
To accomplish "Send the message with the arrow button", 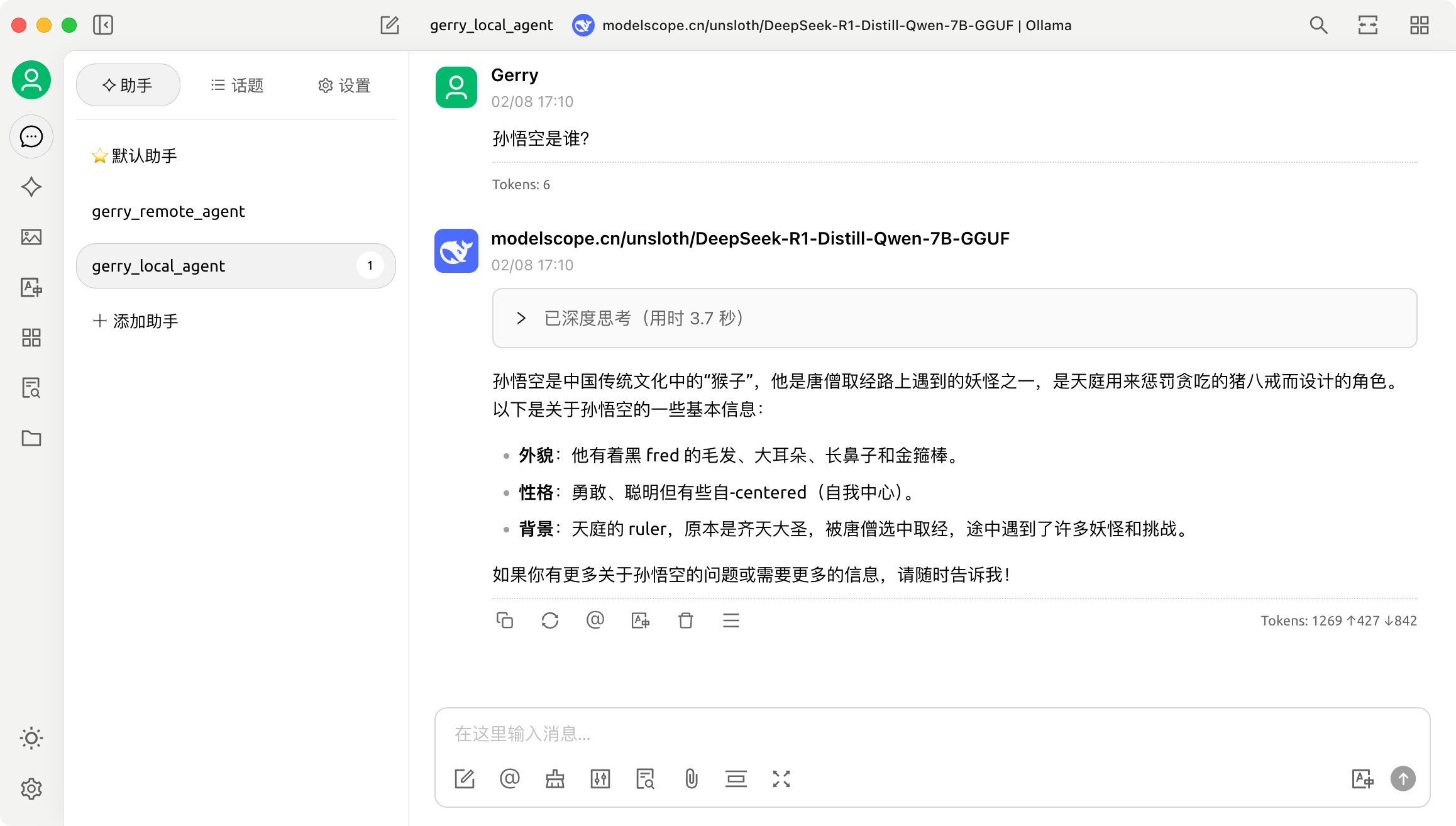I will coord(1403,779).
